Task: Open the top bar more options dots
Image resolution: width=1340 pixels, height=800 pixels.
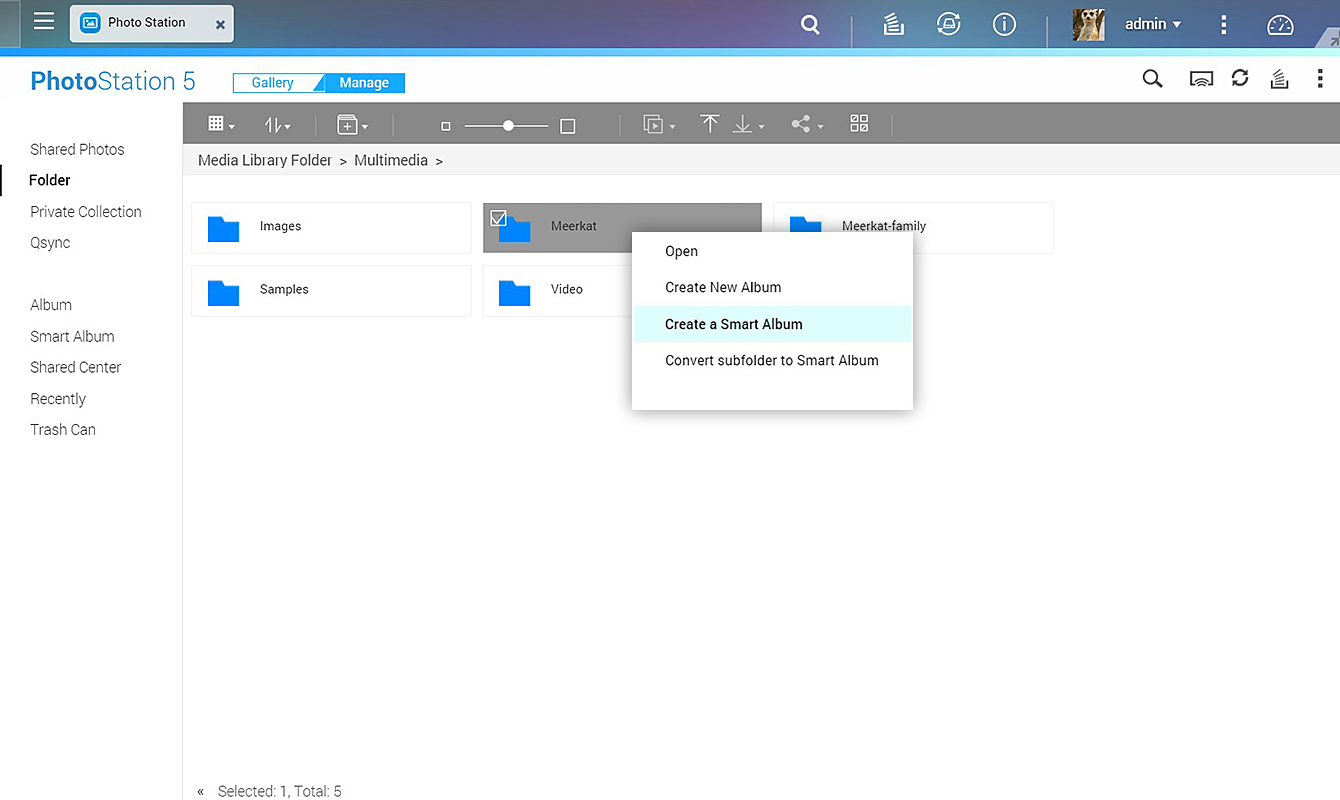Action: pos(1224,25)
